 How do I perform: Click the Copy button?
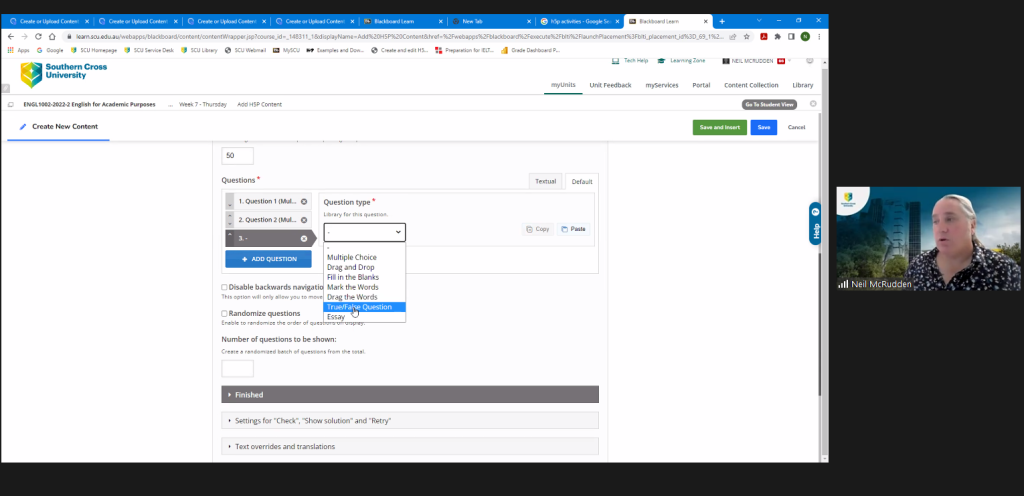pos(537,229)
